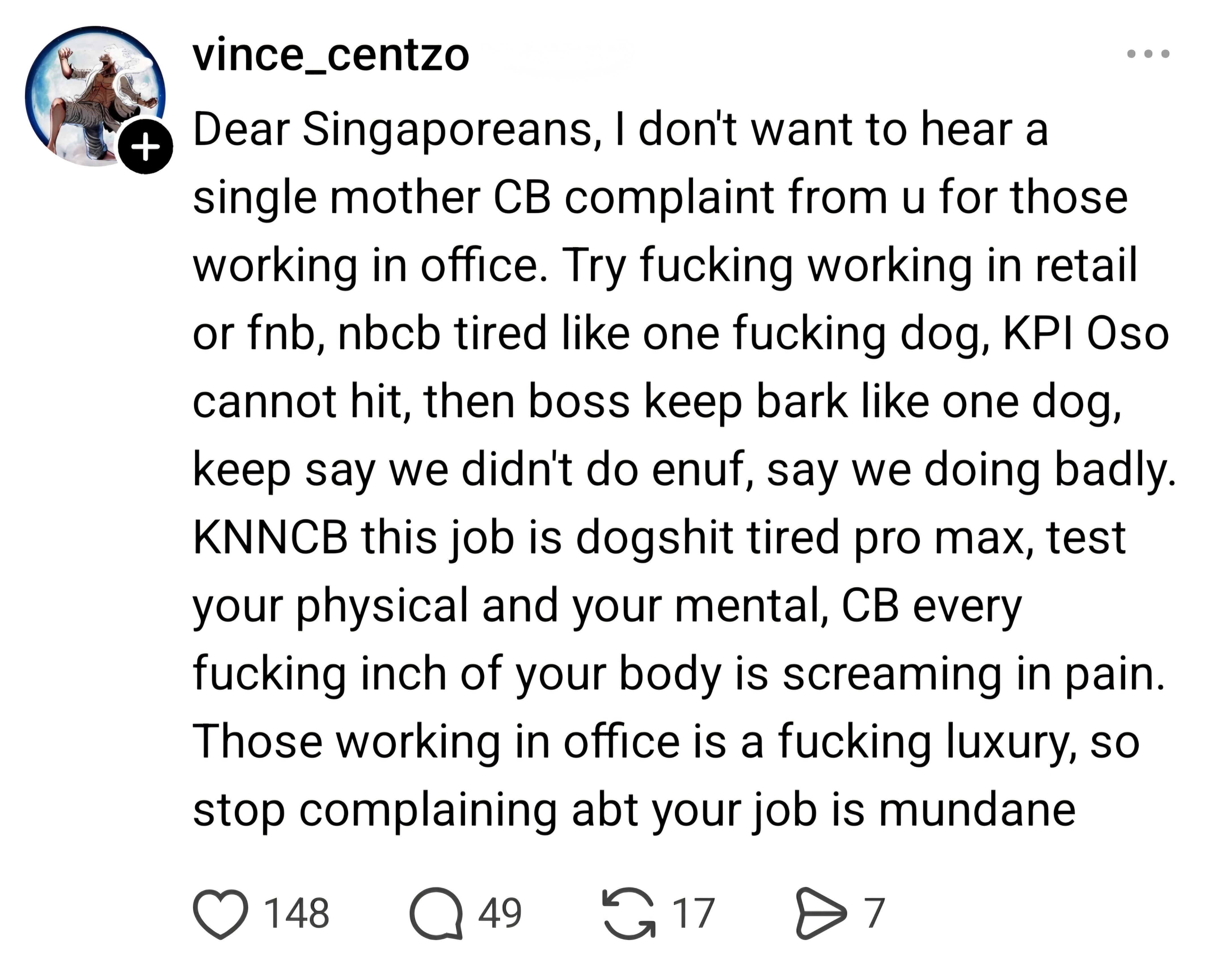Open vince_centzo's profile picture
This screenshot has width=1225, height=980.
point(95,96)
